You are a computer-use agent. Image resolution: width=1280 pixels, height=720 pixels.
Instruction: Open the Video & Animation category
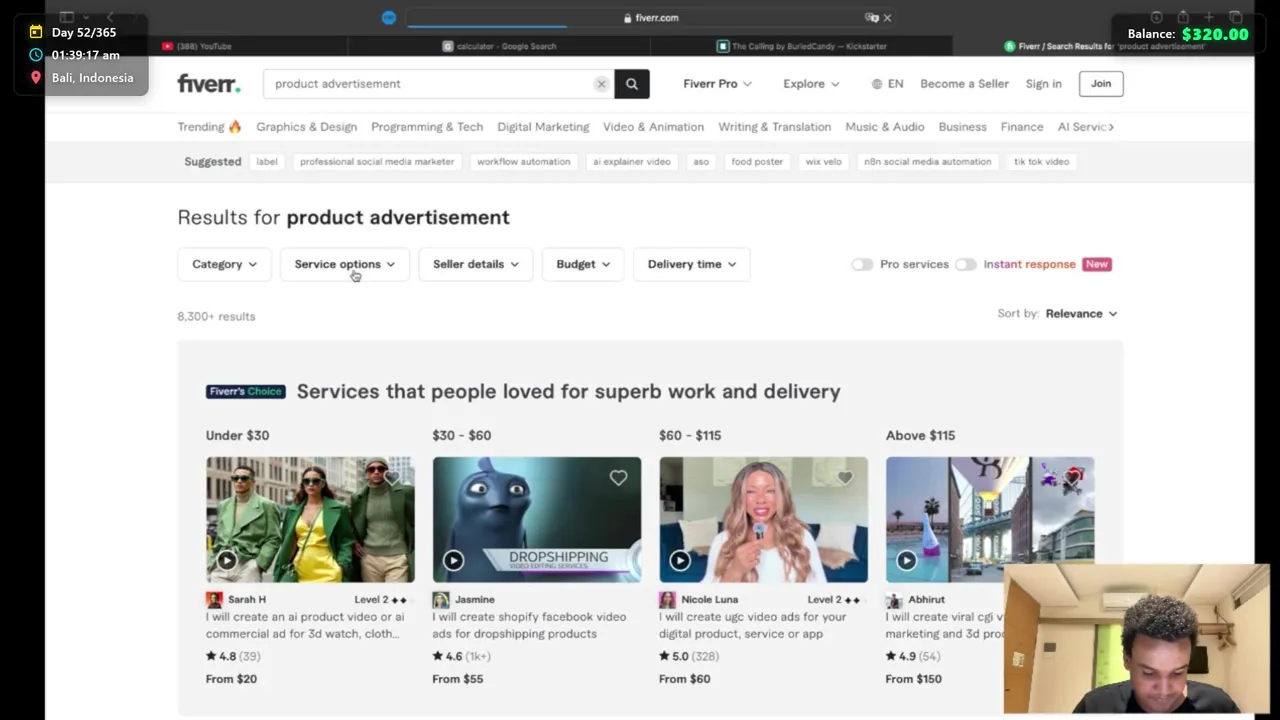(653, 127)
